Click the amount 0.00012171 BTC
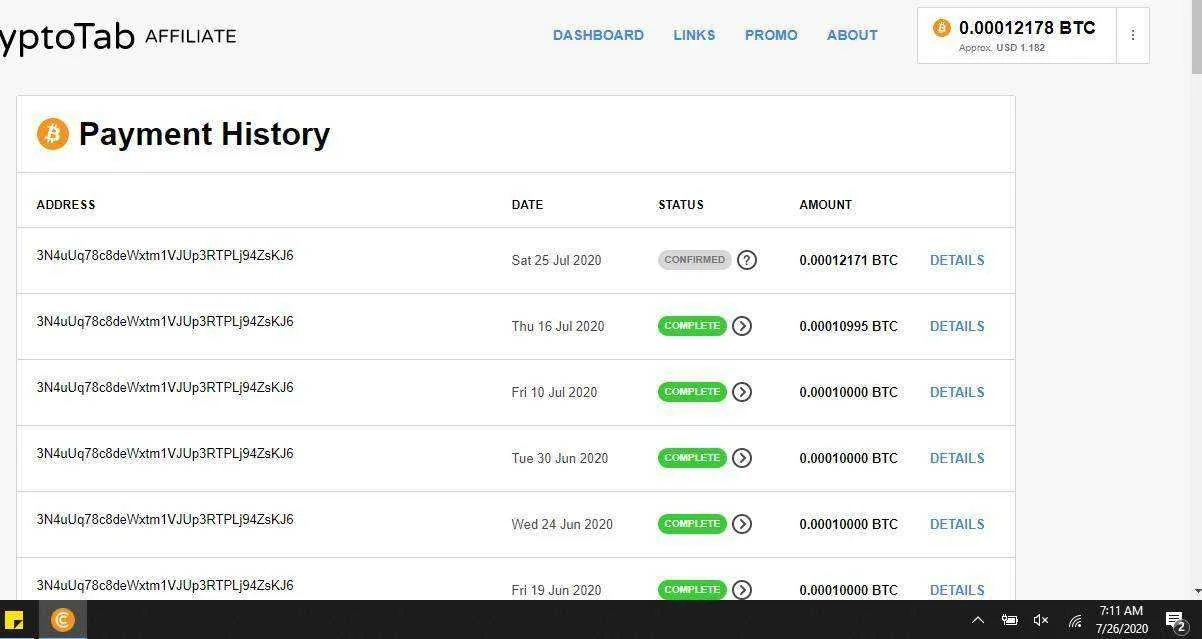 click(x=848, y=260)
